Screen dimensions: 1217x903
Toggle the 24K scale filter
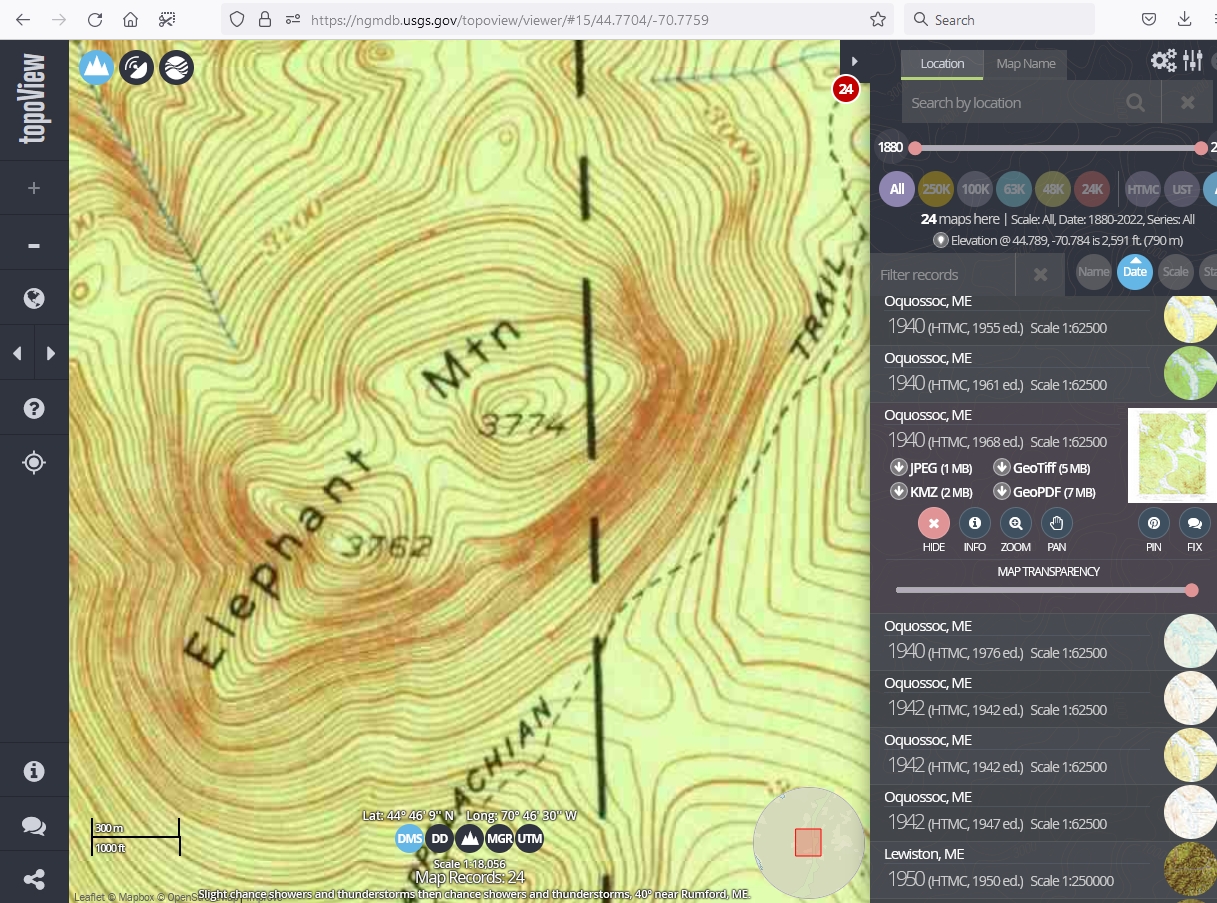click(x=1091, y=189)
